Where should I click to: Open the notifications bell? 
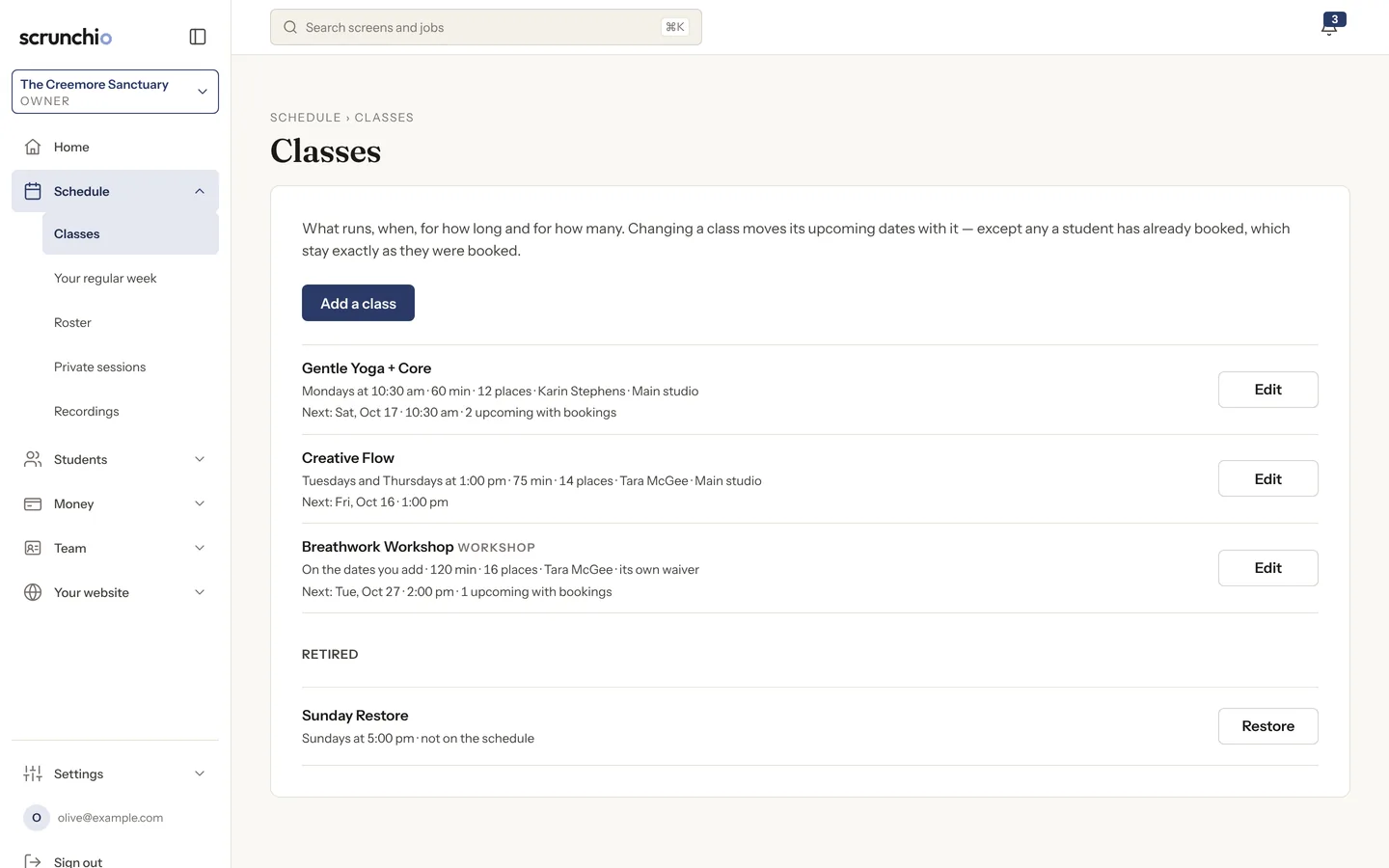coord(1330,26)
